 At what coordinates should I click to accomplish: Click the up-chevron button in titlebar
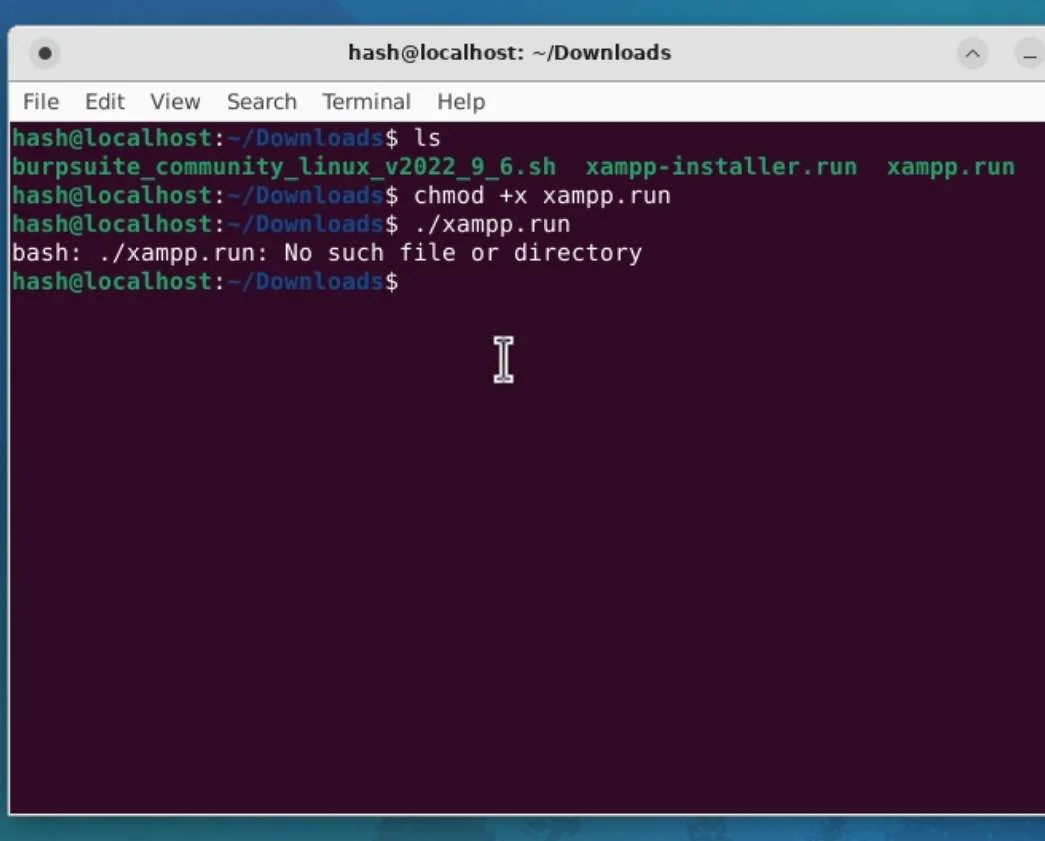point(972,54)
